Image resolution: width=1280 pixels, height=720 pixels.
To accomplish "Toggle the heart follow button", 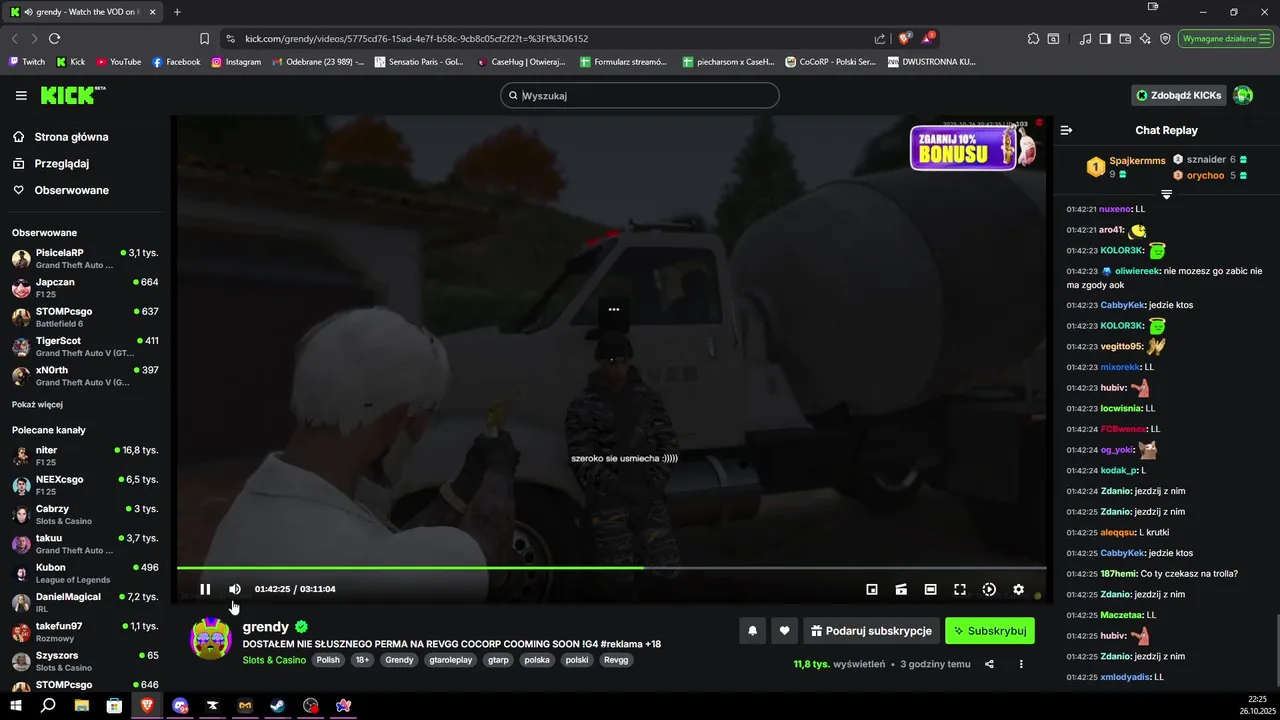I will 784,631.
